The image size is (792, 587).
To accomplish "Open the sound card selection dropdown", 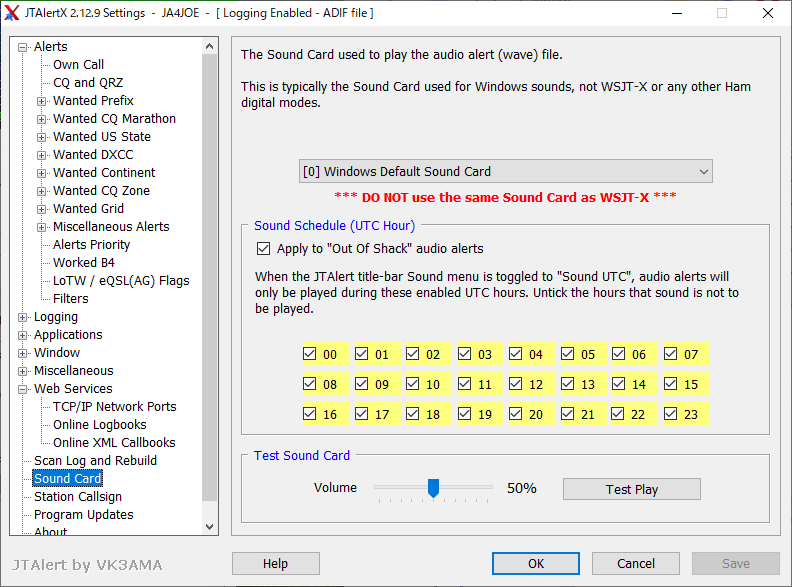I will point(506,172).
